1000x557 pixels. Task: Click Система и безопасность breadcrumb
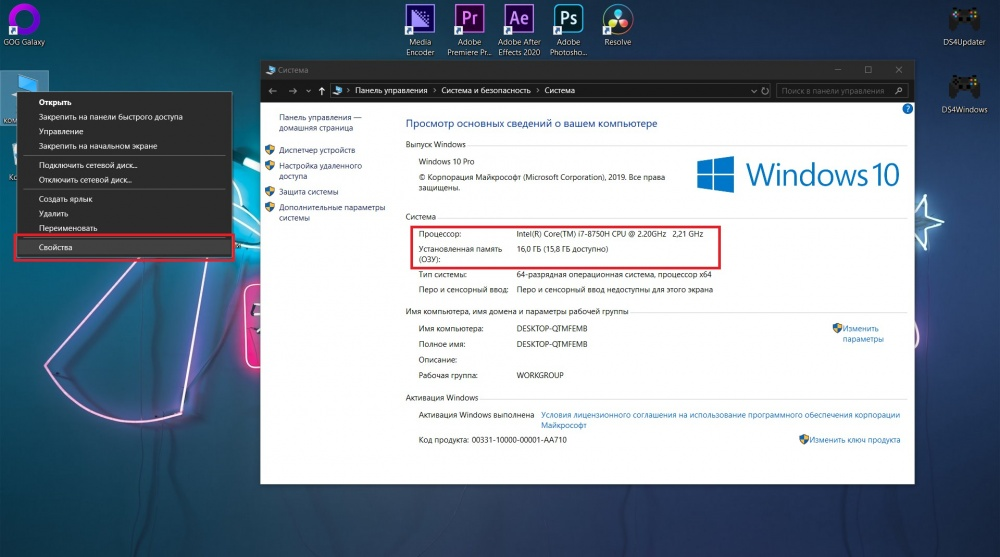click(486, 91)
